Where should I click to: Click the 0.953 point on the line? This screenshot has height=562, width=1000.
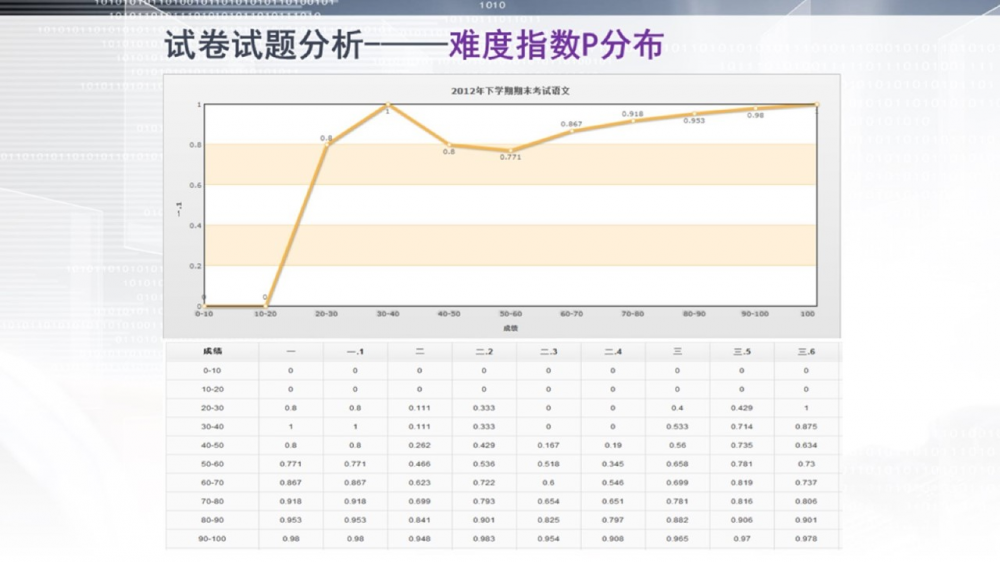(x=694, y=114)
